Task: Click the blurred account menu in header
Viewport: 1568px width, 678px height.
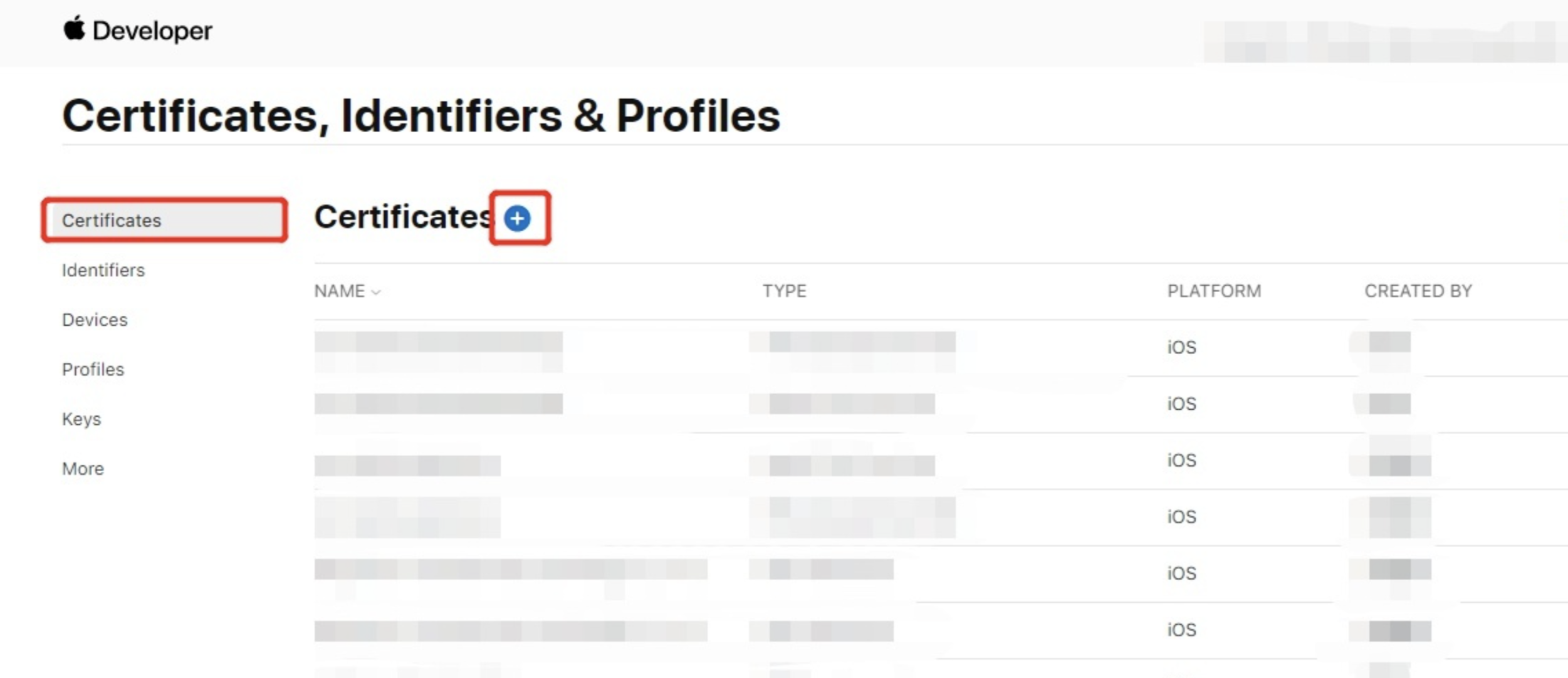Action: click(x=1385, y=41)
